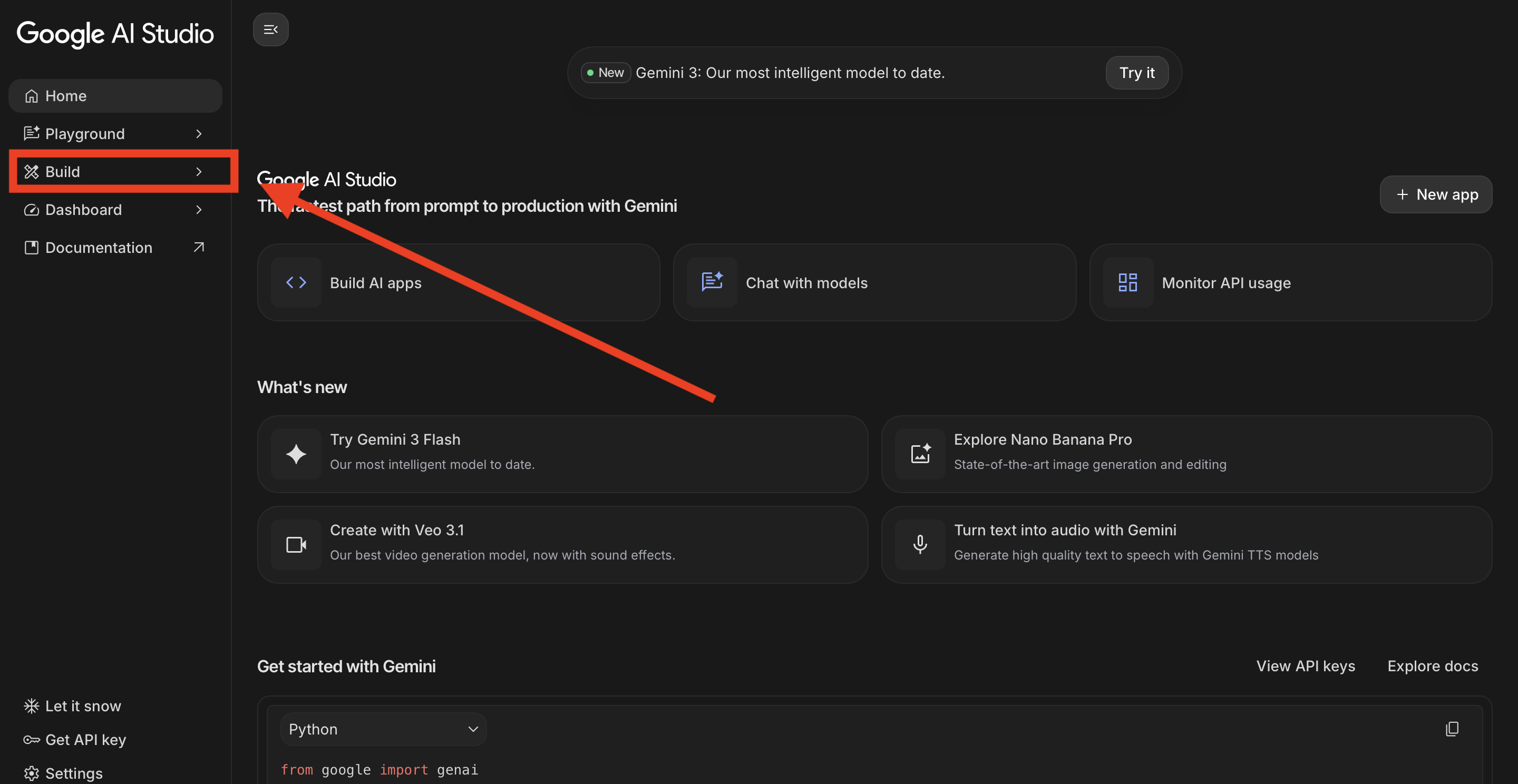This screenshot has width=1518, height=784.
Task: Expand the Dashboard chevron
Action: point(199,210)
